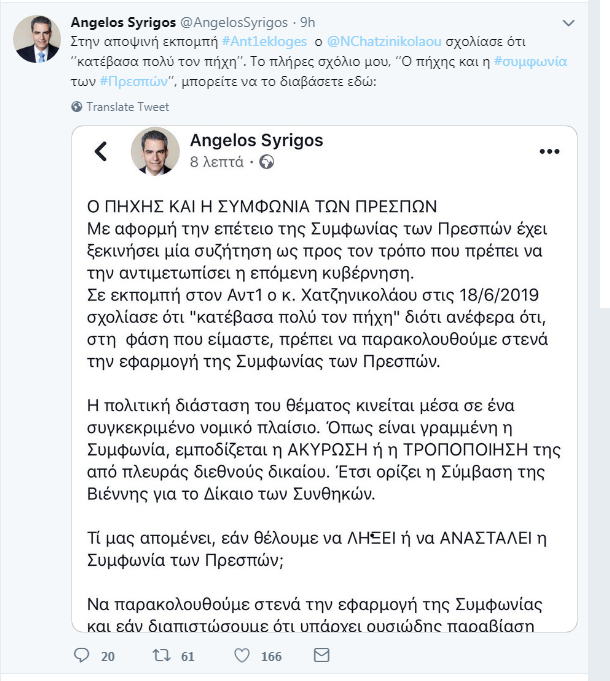Screen dimensions: 610x681
Task: Click Angelos Syrigos tweet author name
Action: [123, 22]
